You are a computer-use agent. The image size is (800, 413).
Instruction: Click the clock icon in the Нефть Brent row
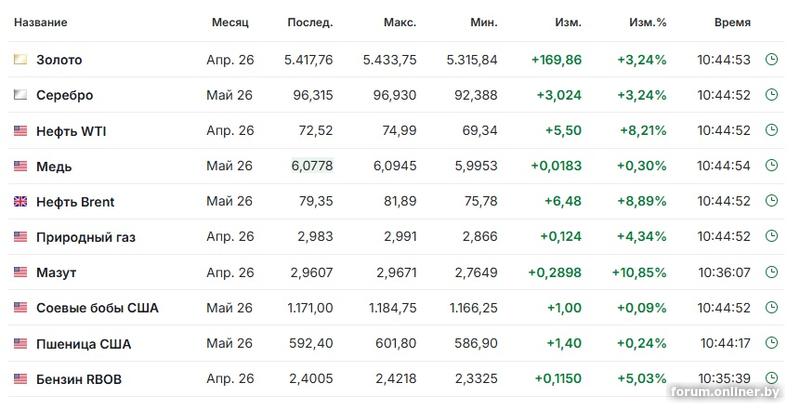(x=771, y=201)
